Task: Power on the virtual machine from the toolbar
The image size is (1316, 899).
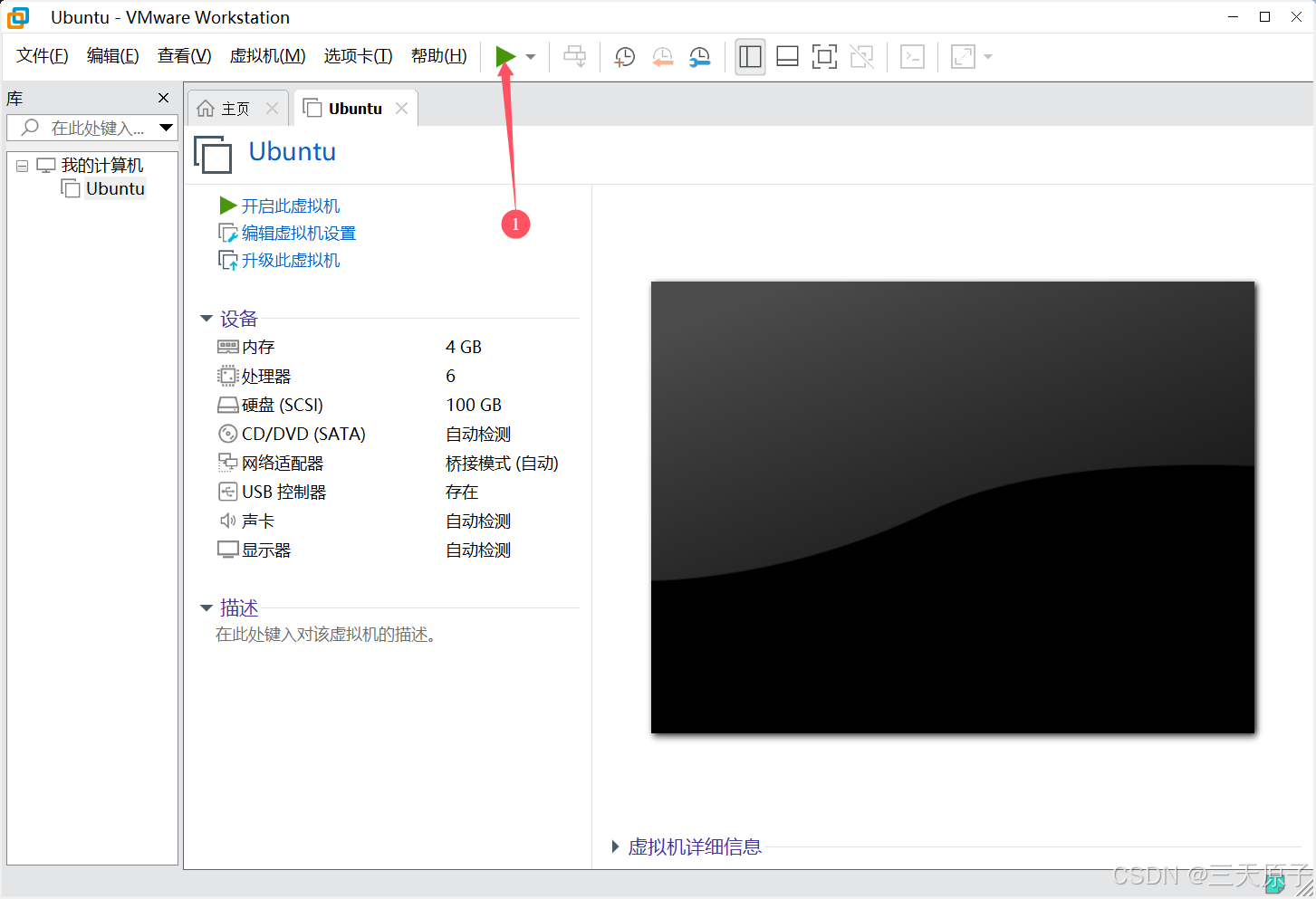Action: (505, 56)
